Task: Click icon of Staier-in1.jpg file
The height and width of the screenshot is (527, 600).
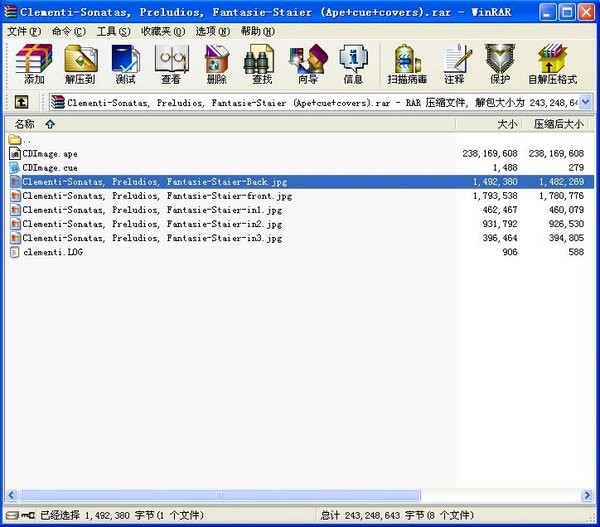Action: click(x=15, y=210)
